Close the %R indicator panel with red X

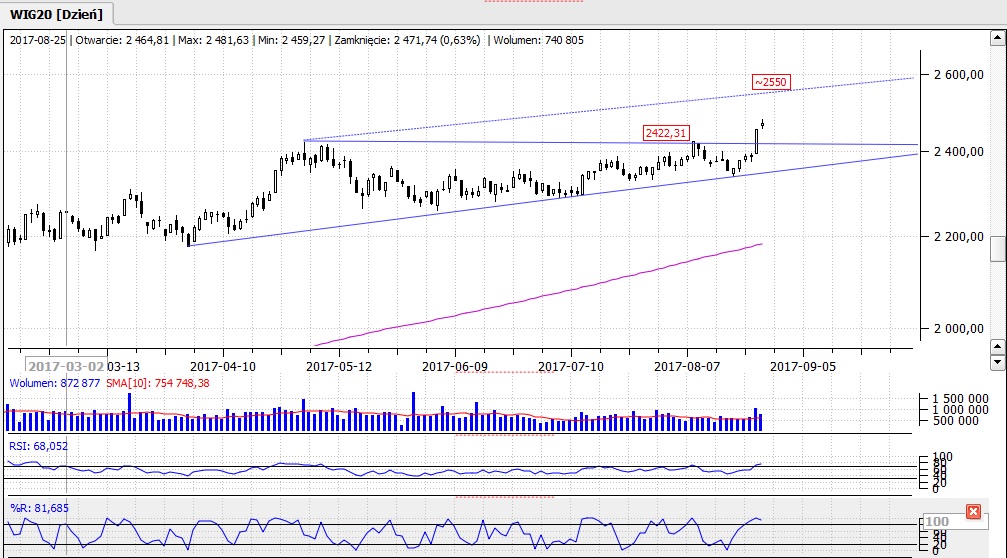point(973,512)
